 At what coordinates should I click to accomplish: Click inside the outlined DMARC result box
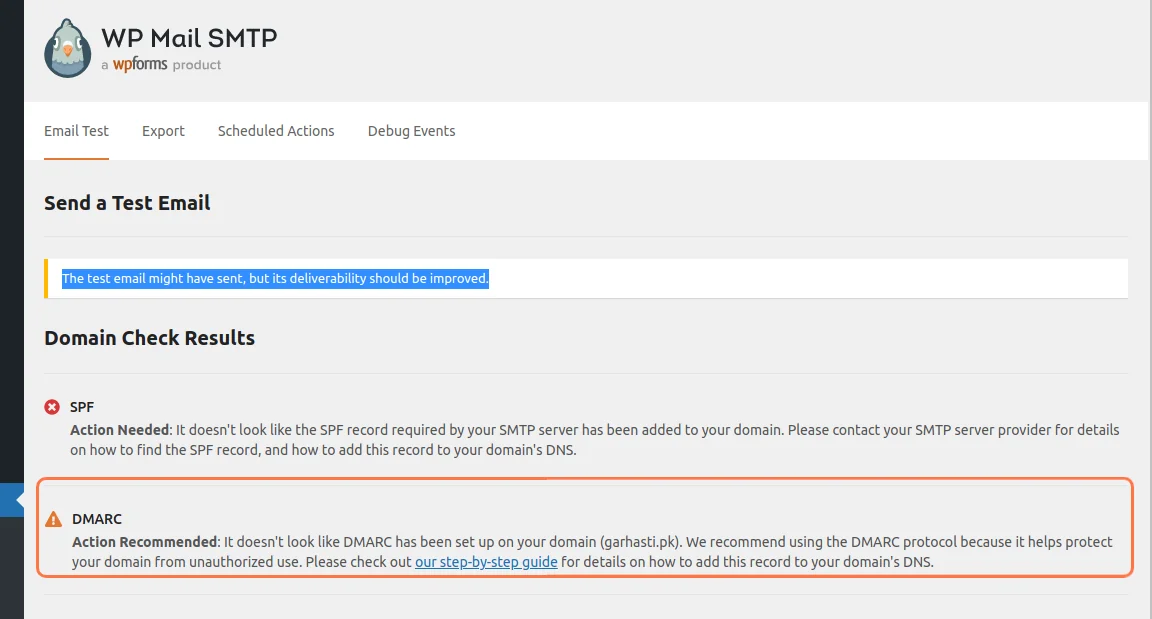(x=585, y=530)
